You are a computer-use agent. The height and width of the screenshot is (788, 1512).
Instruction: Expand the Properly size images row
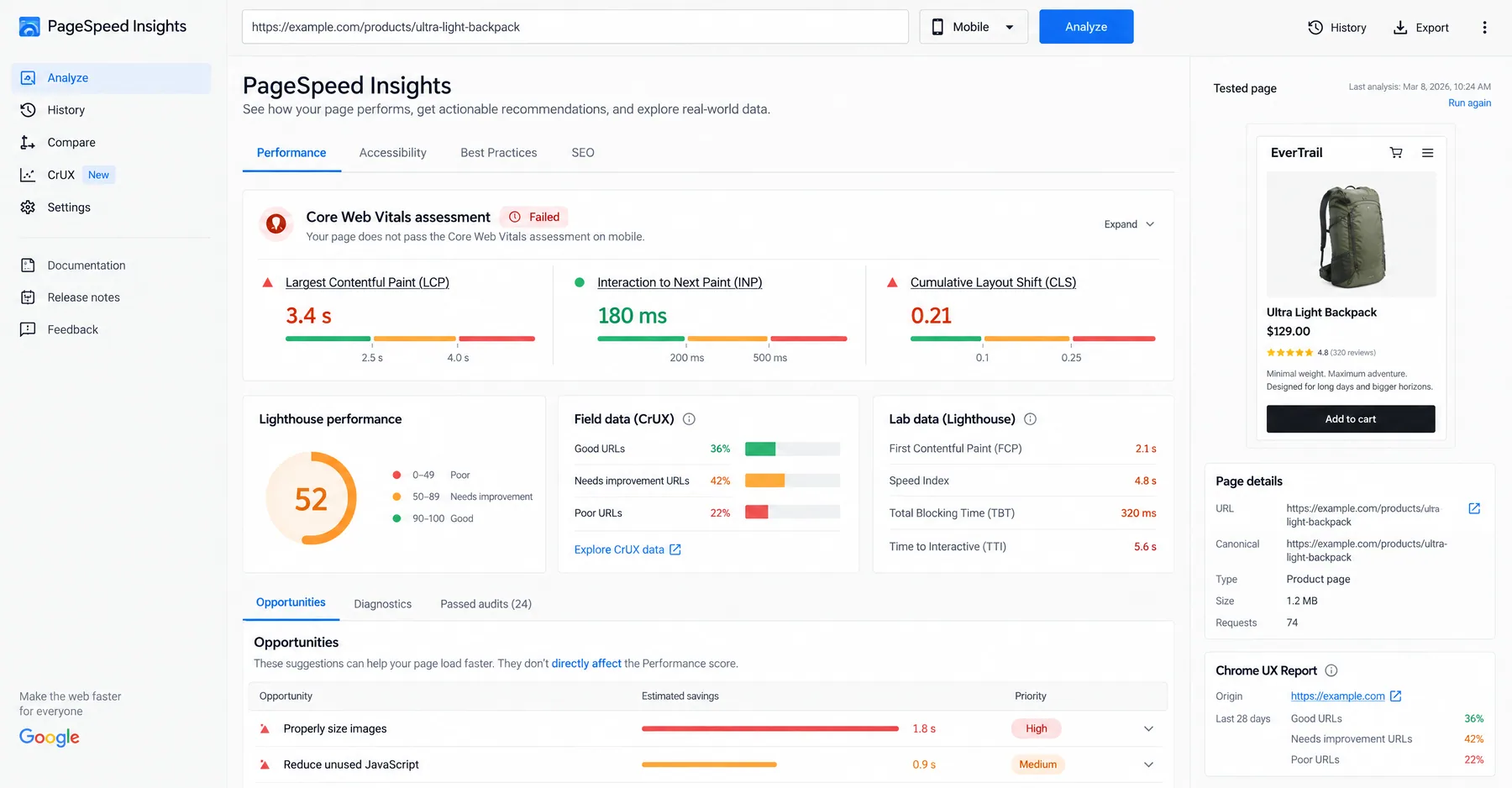1148,728
